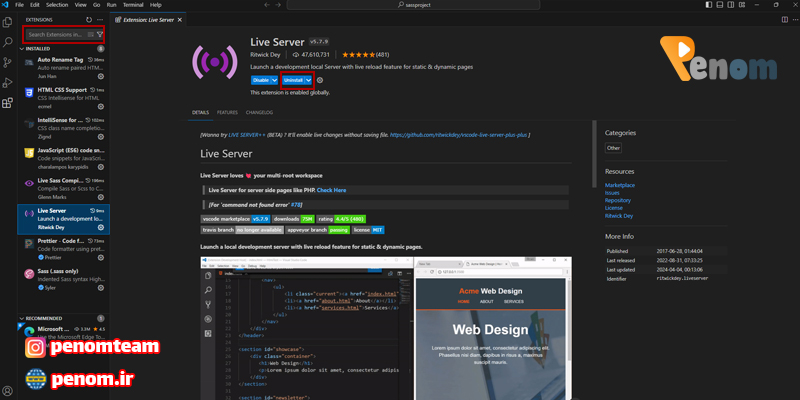Open Run and Debug view
The image size is (800, 400).
[x=7, y=82]
